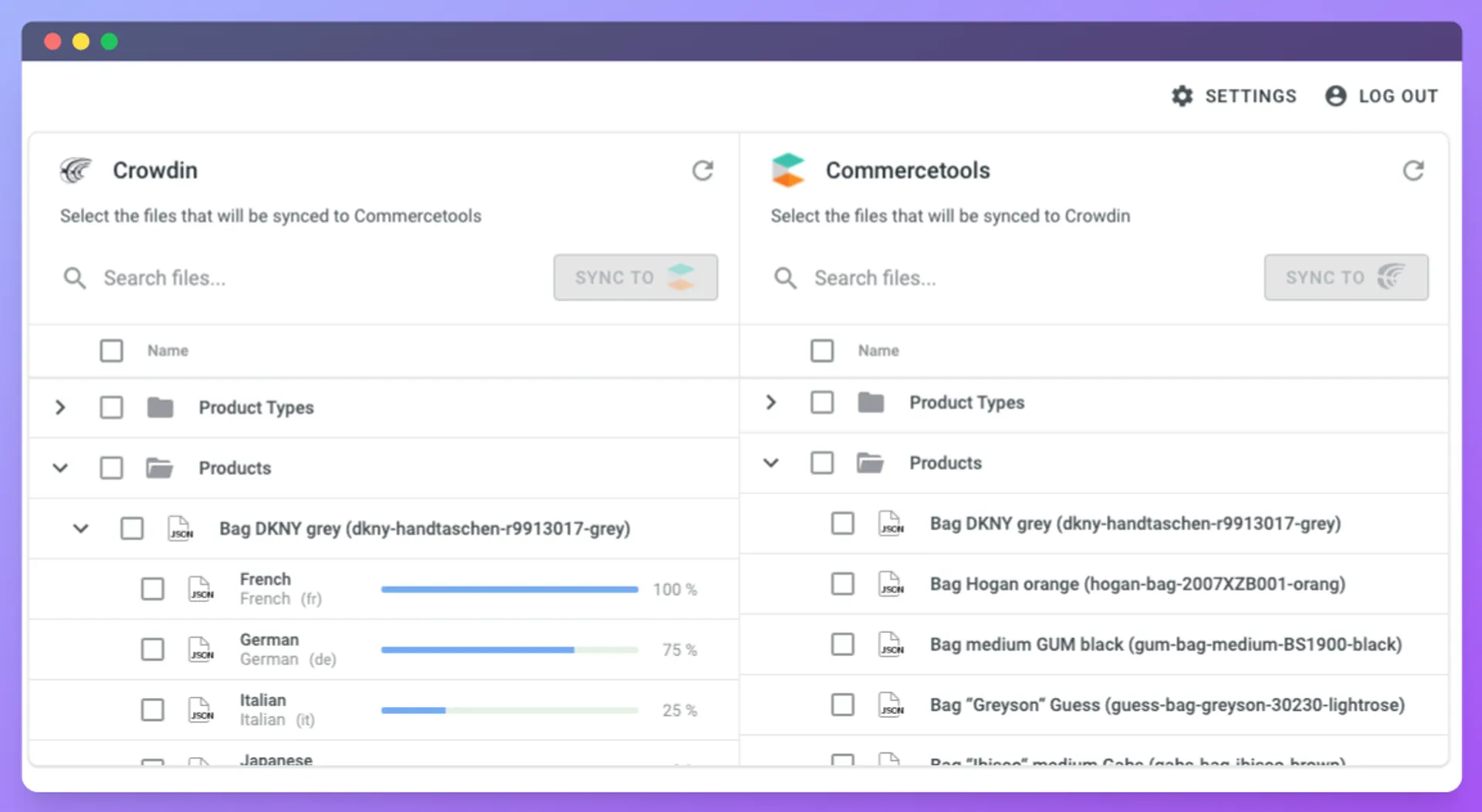Select the Italian translation checkbox
Image resolution: width=1482 pixels, height=812 pixels.
tap(153, 709)
